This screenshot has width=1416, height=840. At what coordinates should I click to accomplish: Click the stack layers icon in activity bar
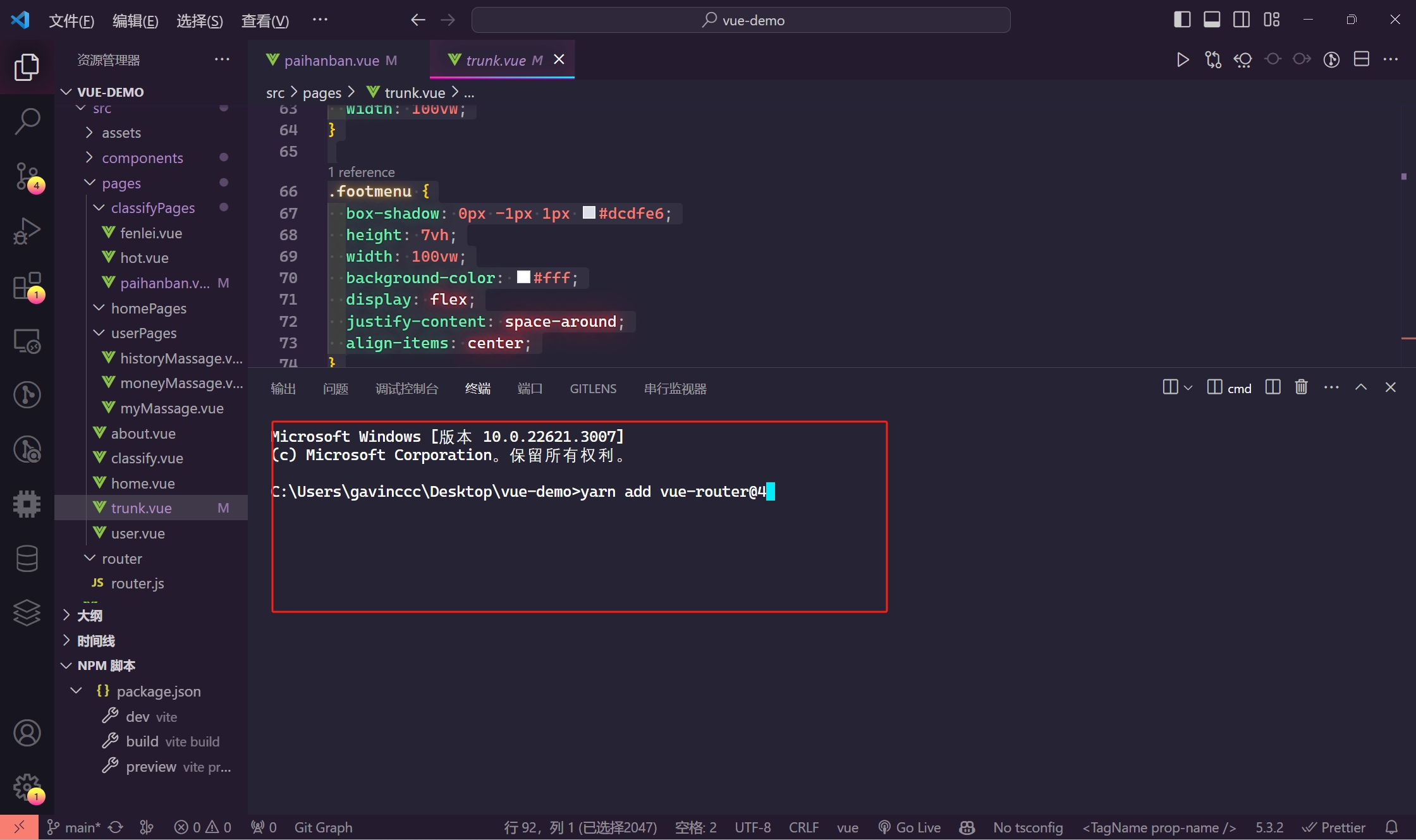[27, 612]
